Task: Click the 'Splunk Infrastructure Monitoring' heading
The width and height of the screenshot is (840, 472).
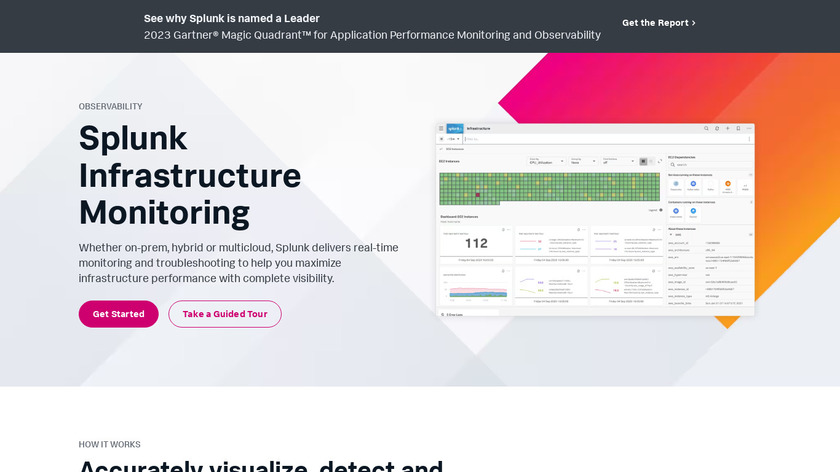Action: click(190, 175)
